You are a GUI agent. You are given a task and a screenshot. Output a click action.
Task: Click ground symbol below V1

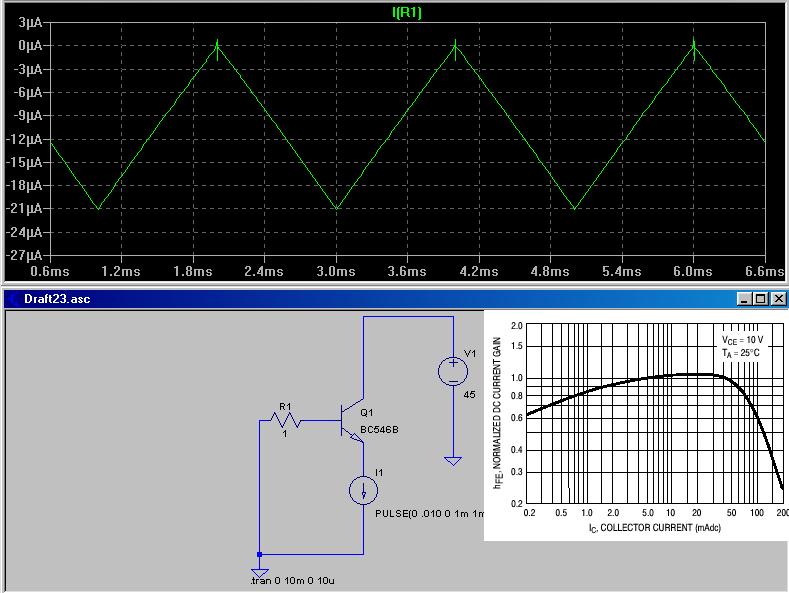click(453, 461)
